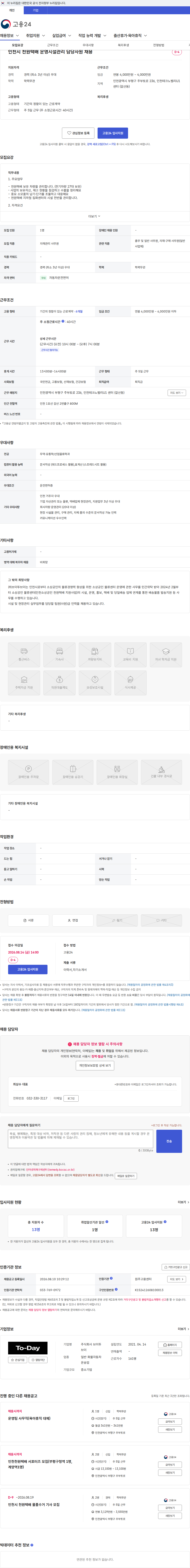Screen dimensions: 190x1568
Task: Expand 더보기 under 직무내용
Action: [x=94, y=216]
